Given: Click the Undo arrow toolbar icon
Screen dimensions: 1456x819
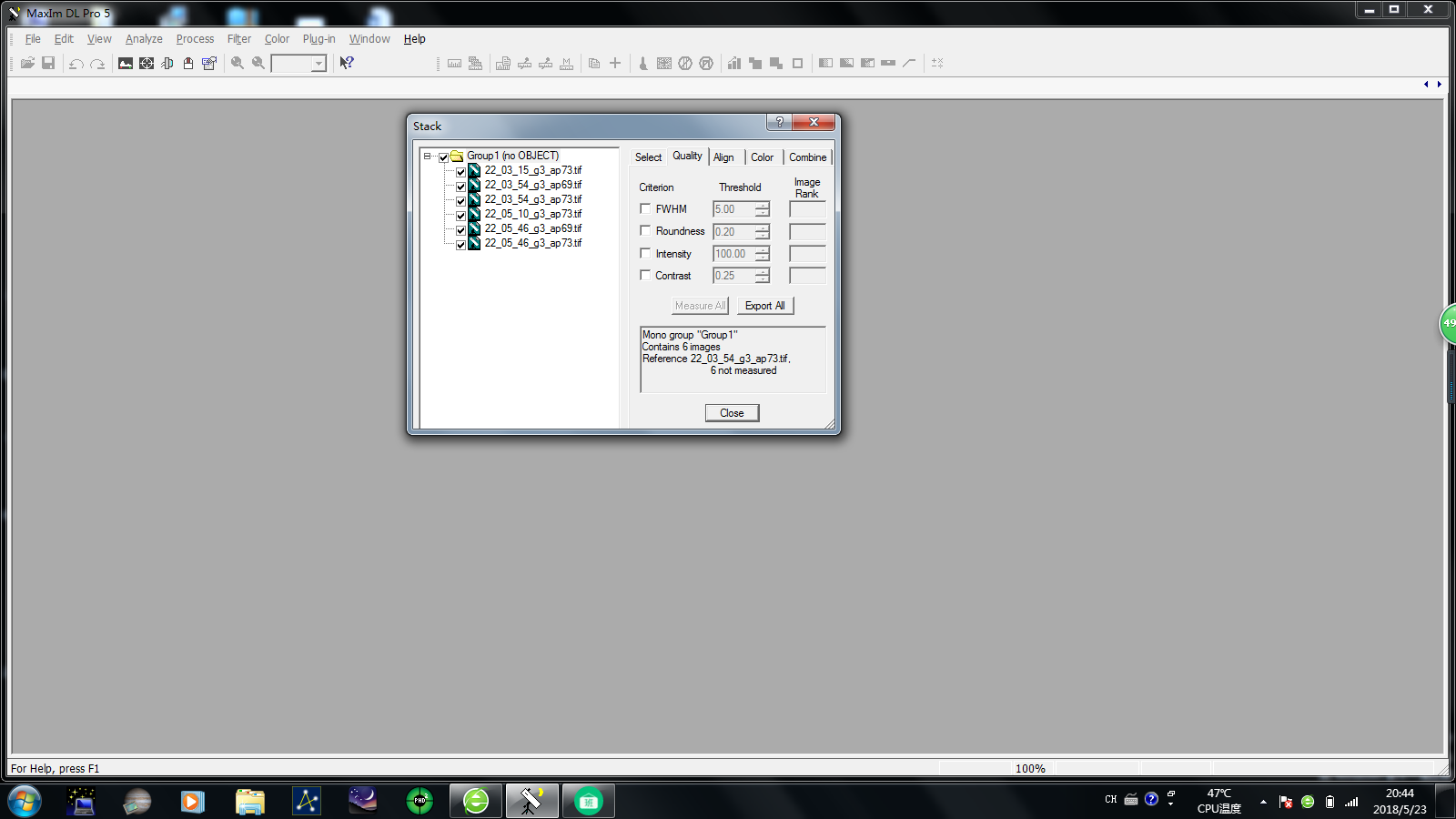Looking at the screenshot, I should pyautogui.click(x=76, y=63).
